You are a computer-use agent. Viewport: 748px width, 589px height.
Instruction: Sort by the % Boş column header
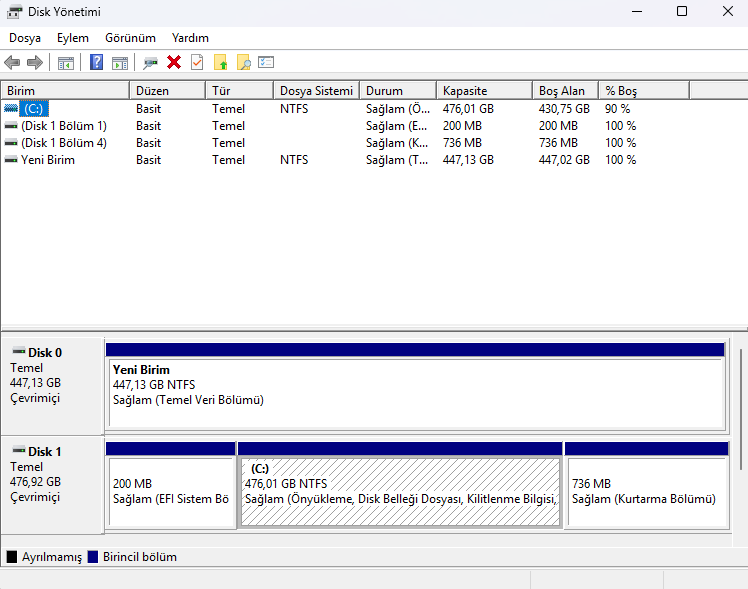click(644, 91)
